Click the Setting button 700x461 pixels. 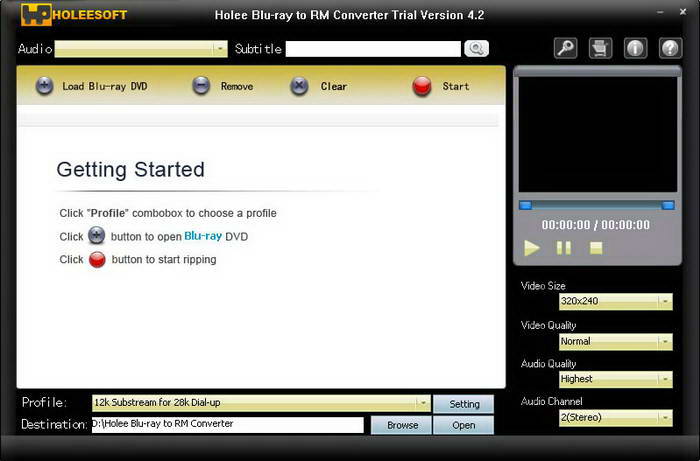pos(464,404)
